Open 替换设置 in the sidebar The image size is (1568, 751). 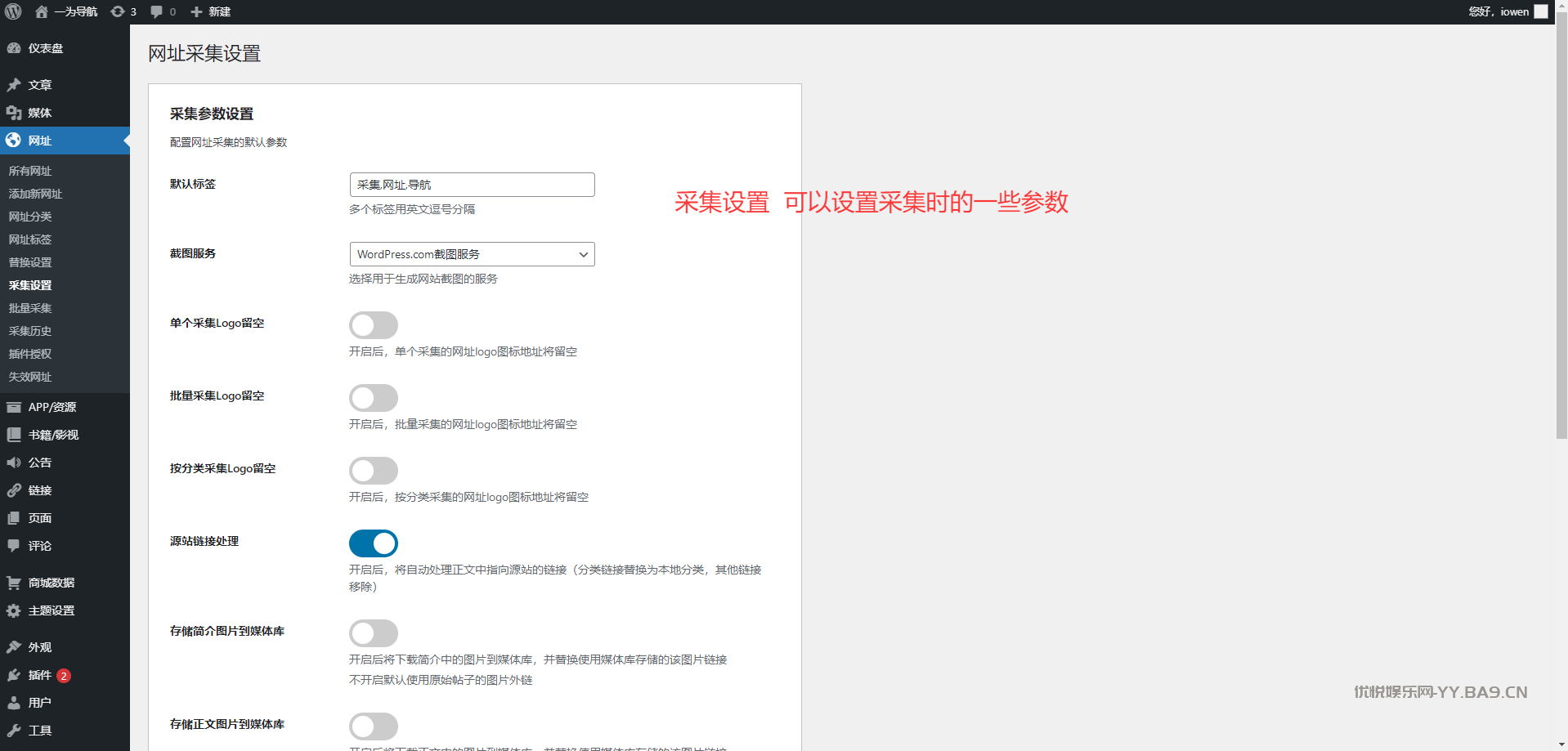[30, 262]
